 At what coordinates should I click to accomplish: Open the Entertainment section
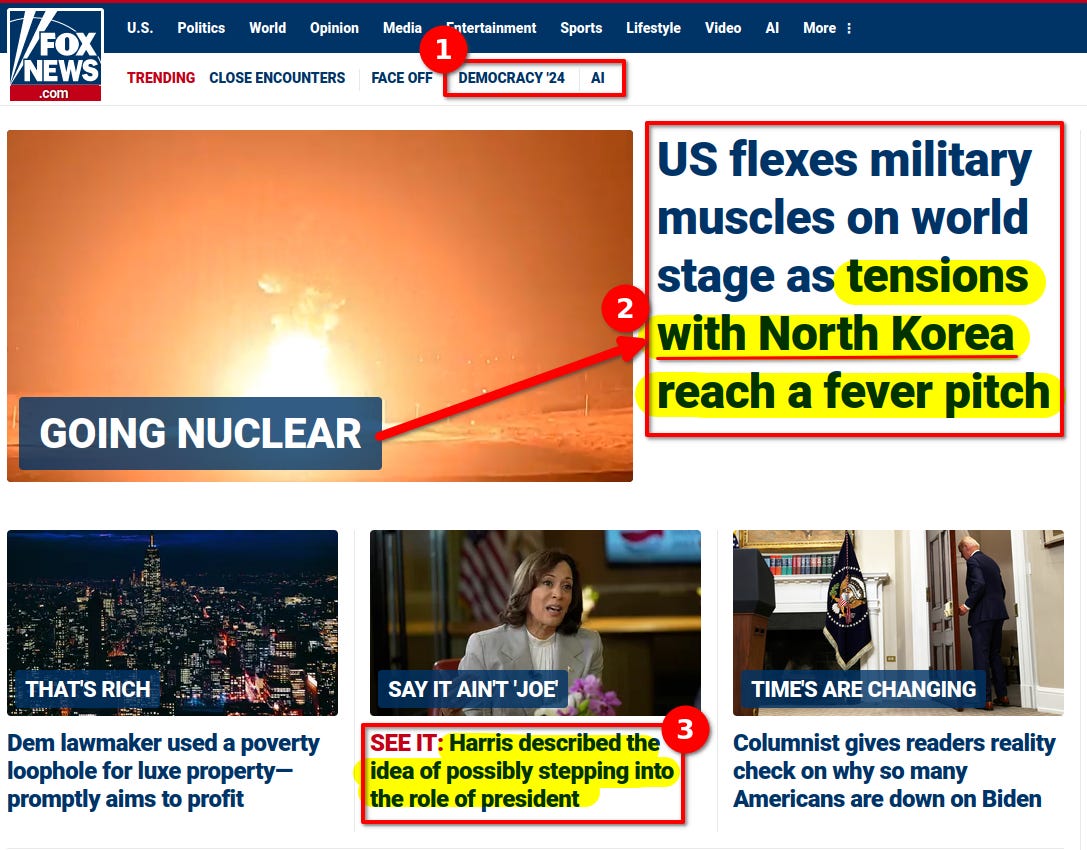pyautogui.click(x=492, y=28)
